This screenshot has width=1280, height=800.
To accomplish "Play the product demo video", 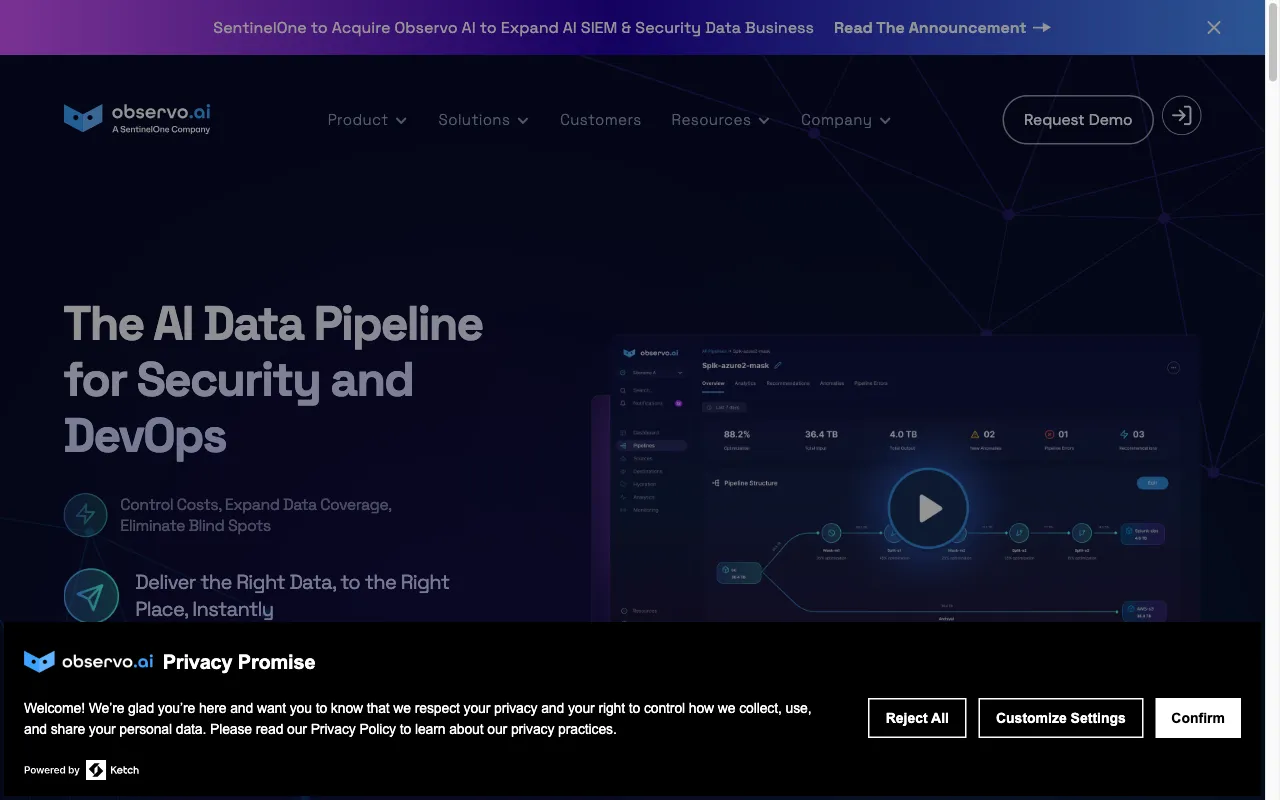I will point(929,508).
